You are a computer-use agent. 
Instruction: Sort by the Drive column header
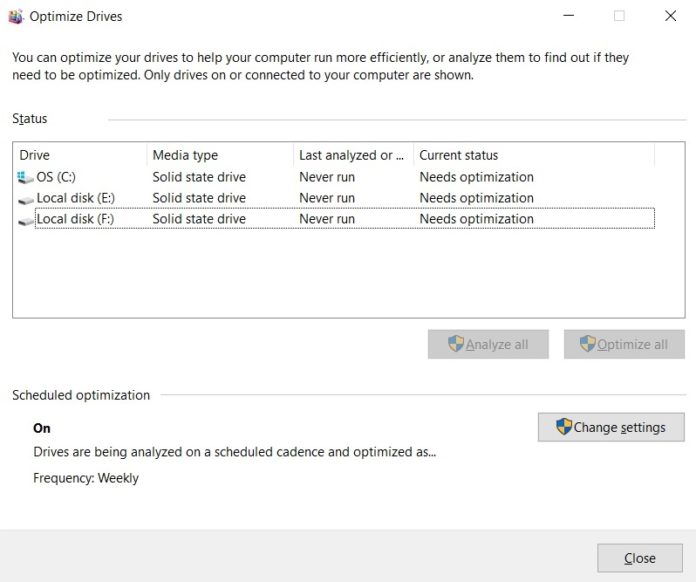point(80,155)
